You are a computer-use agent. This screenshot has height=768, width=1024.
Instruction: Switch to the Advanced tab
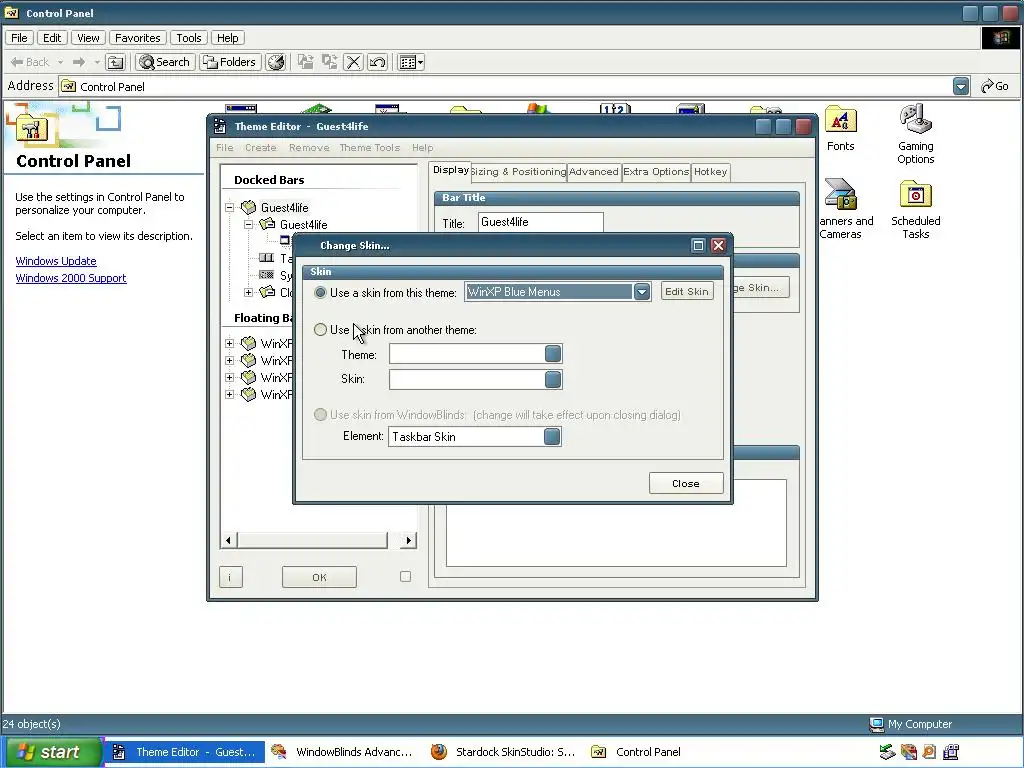594,172
